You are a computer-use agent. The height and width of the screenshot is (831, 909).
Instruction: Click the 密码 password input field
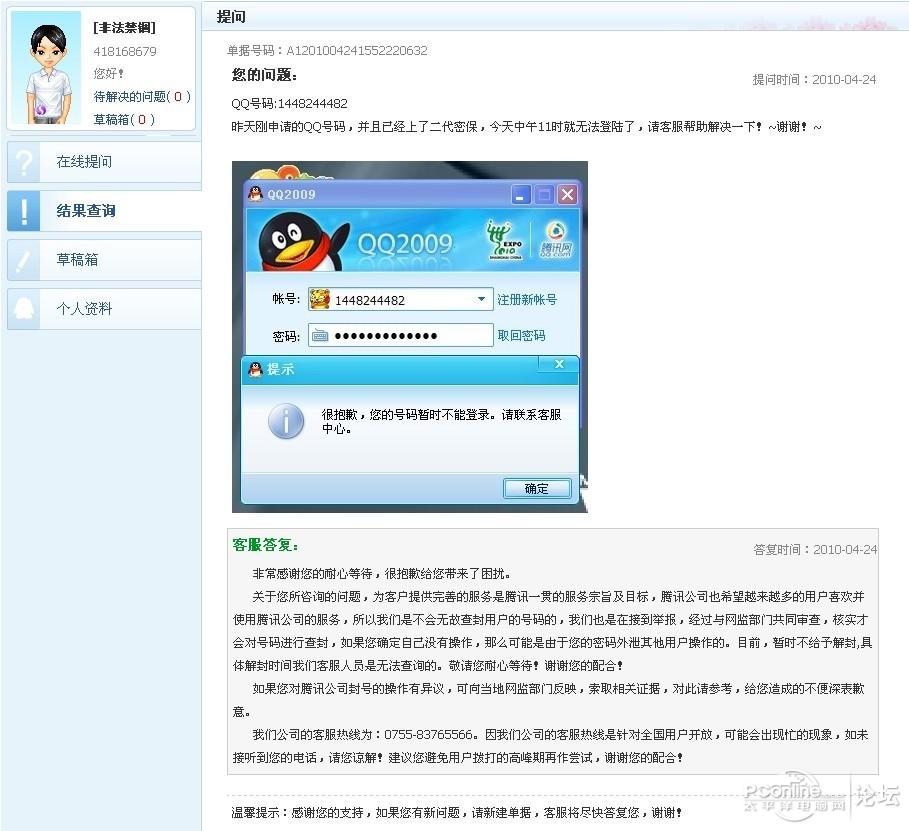401,335
